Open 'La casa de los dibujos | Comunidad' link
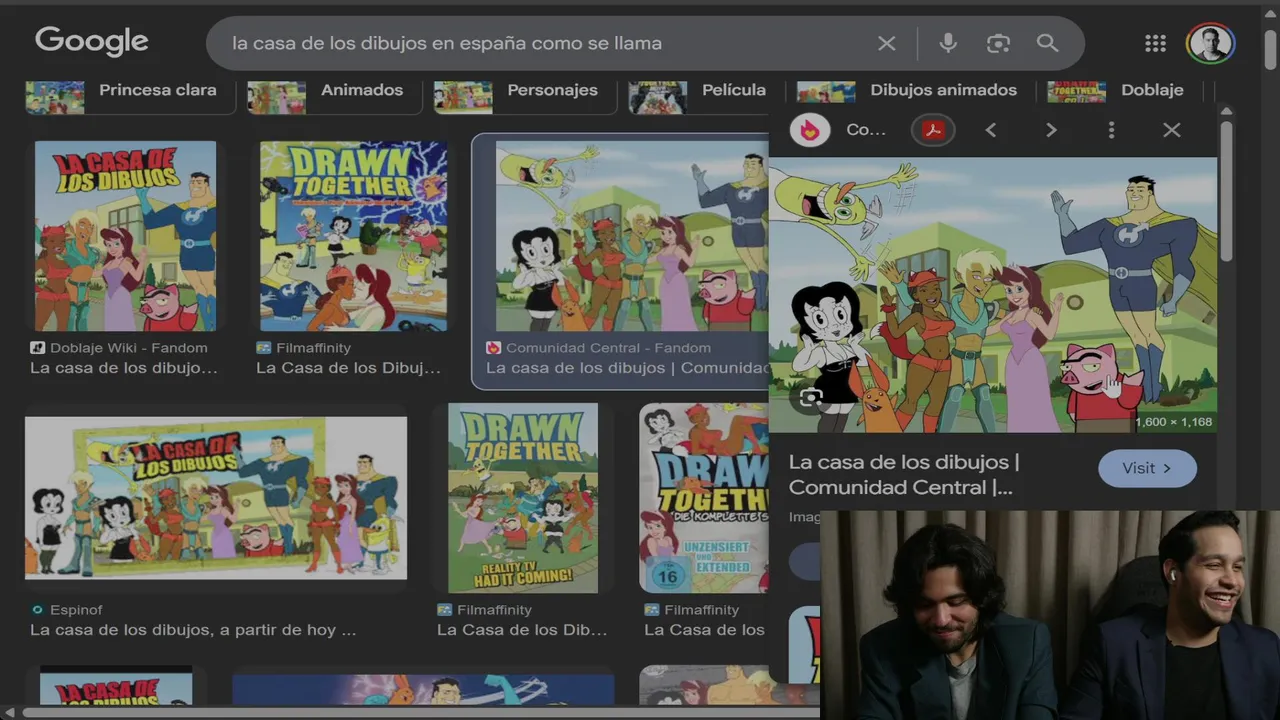 click(x=627, y=368)
